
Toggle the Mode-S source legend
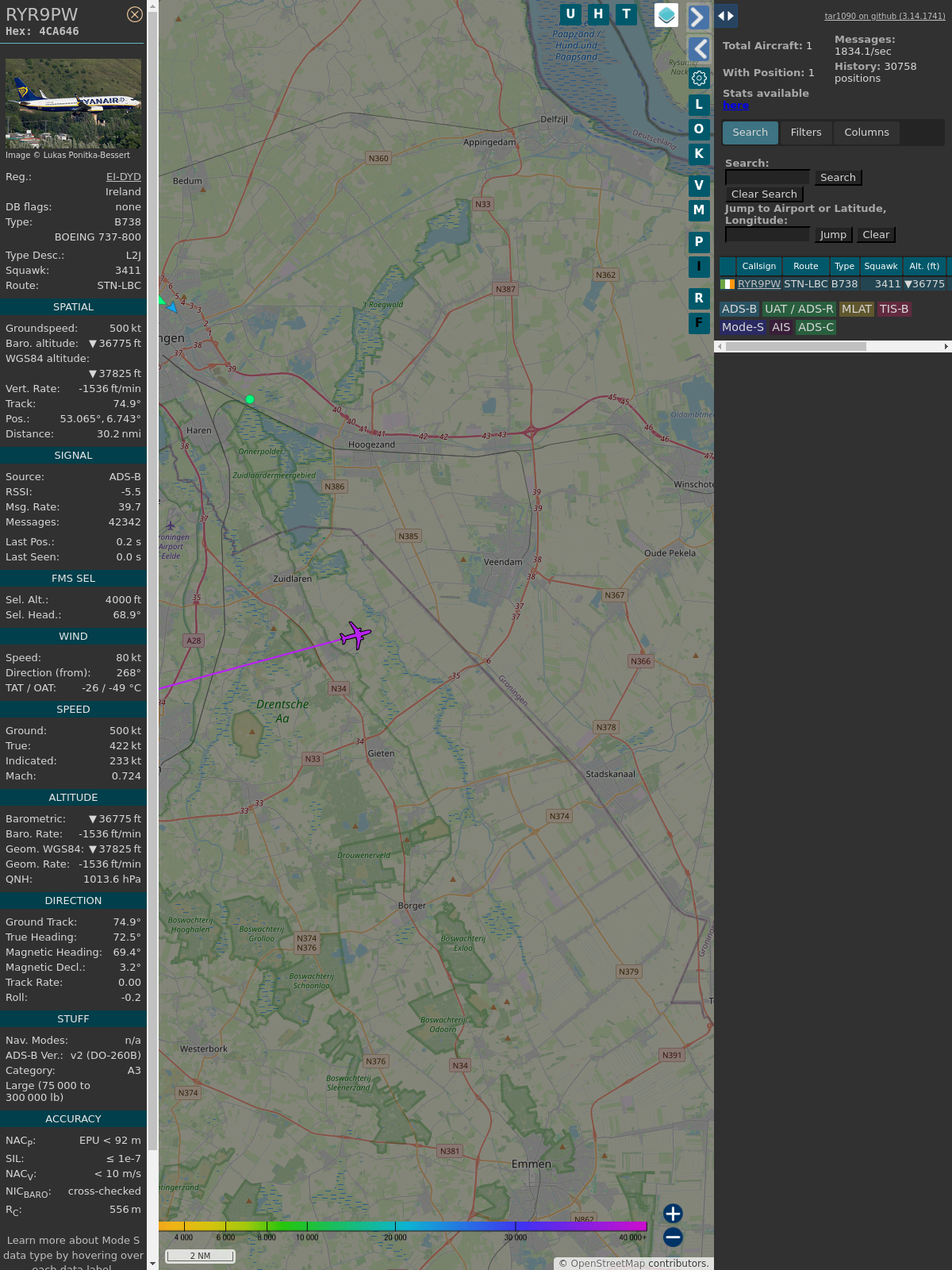pos(743,328)
